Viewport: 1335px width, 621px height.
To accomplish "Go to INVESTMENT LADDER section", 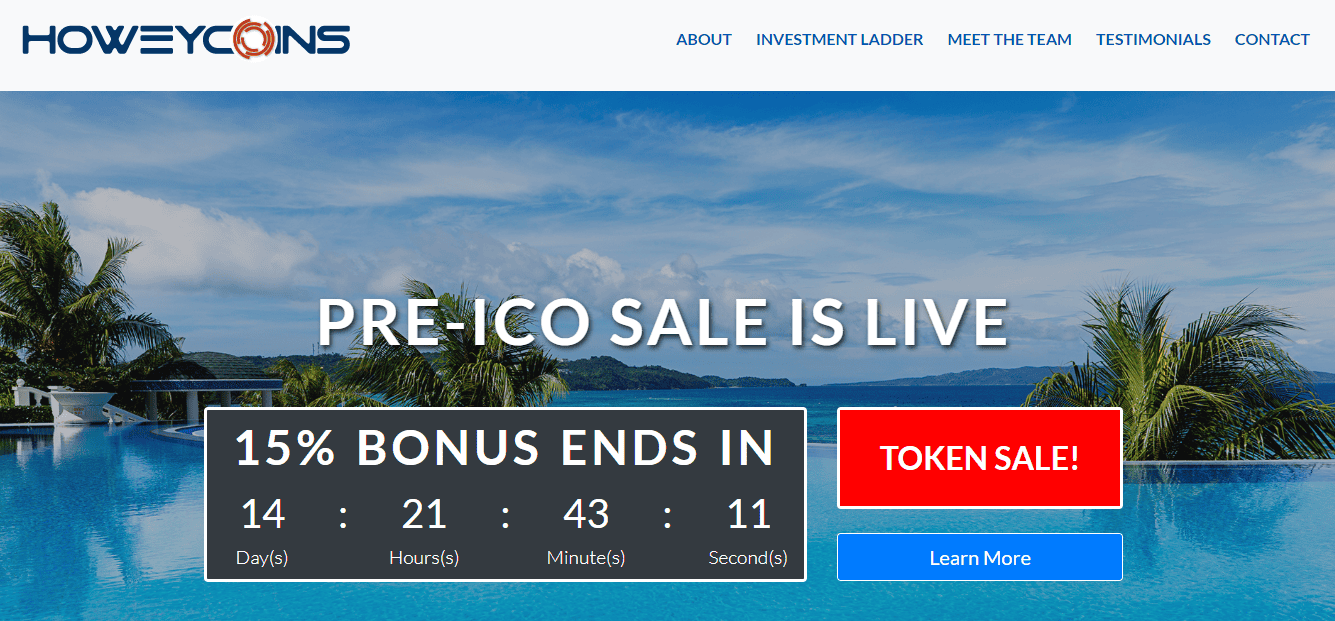I will point(840,40).
